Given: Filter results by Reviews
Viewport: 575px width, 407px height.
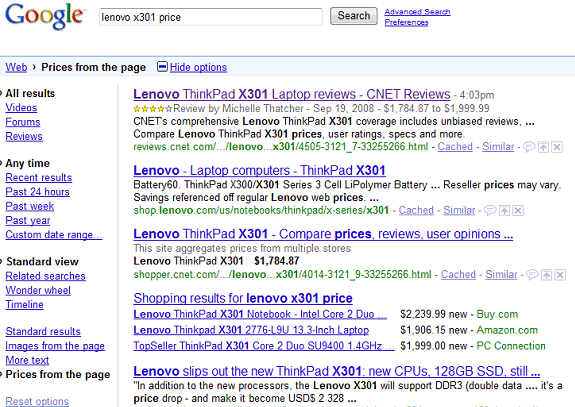Looking at the screenshot, I should (x=24, y=136).
